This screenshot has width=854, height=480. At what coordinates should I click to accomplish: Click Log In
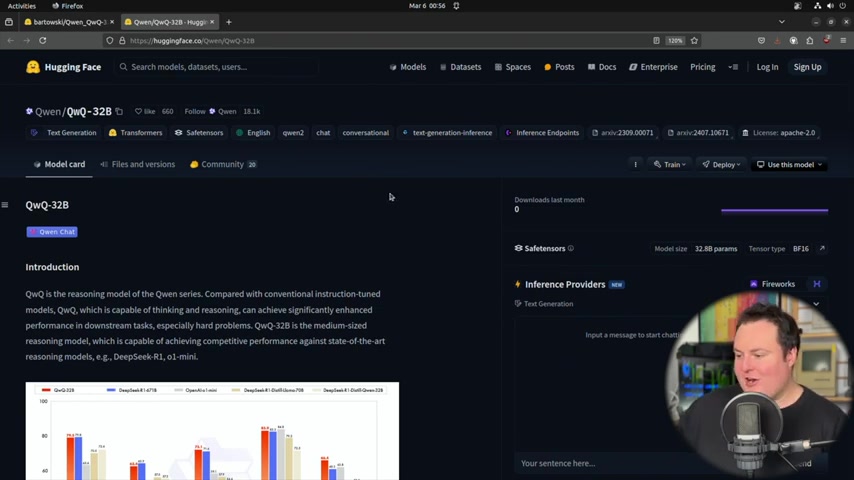(x=767, y=67)
